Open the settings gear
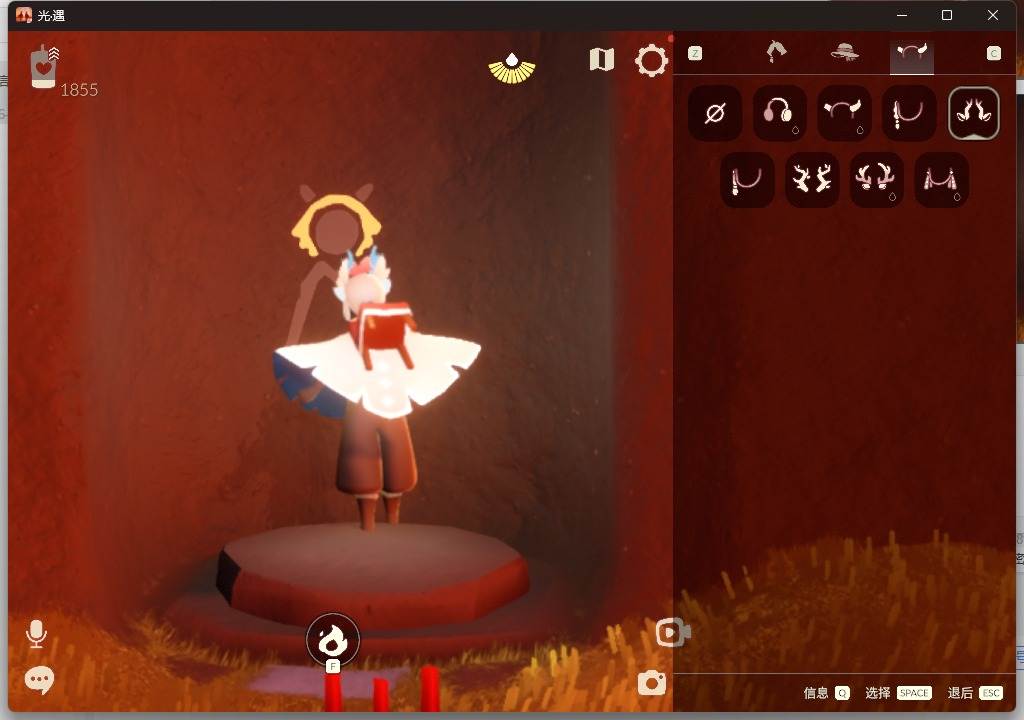Image resolution: width=1024 pixels, height=720 pixels. [x=651, y=61]
